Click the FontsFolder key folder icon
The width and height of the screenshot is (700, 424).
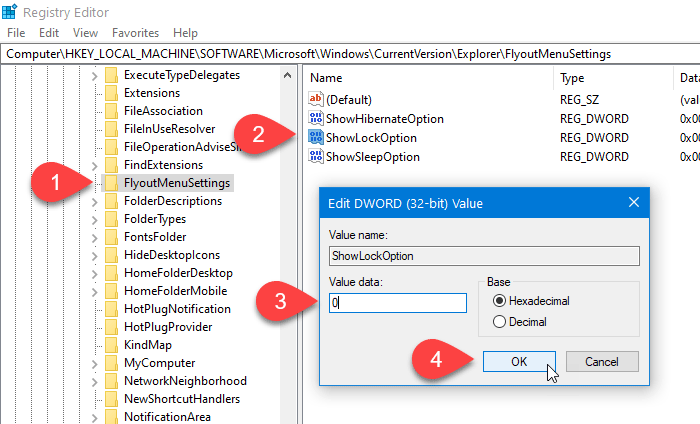coord(111,237)
